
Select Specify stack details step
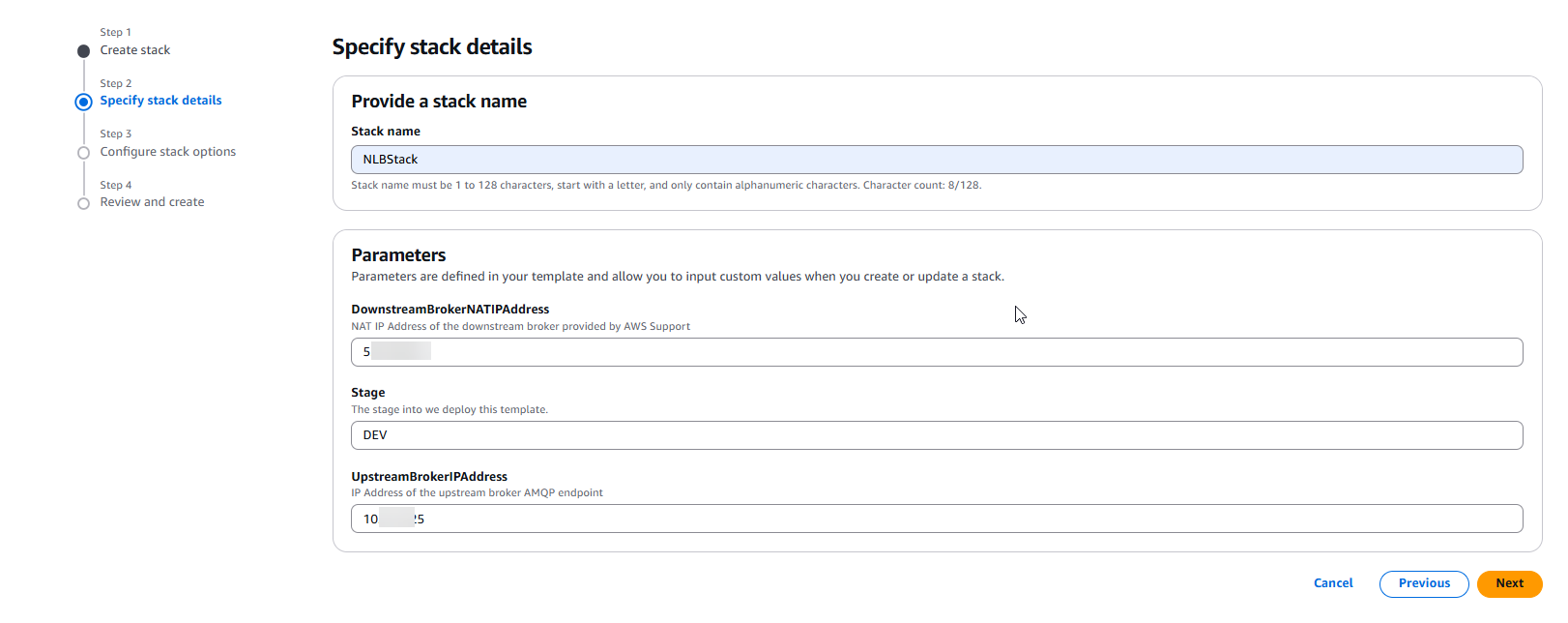point(160,101)
